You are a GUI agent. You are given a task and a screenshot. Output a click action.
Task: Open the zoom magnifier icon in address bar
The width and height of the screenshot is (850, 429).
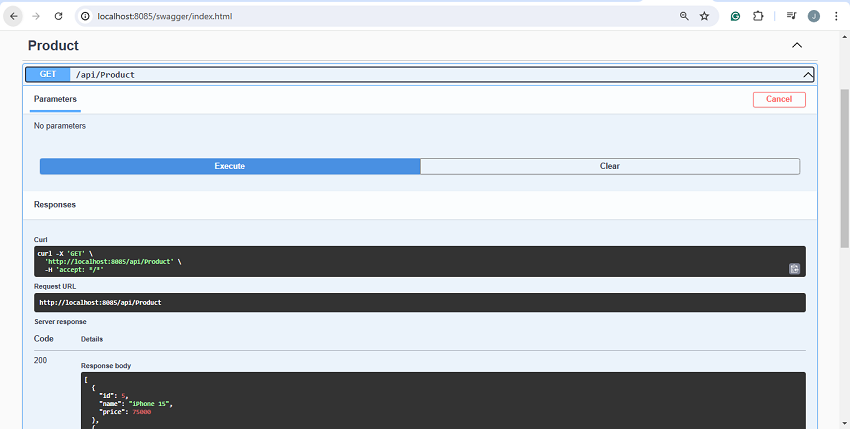point(684,16)
